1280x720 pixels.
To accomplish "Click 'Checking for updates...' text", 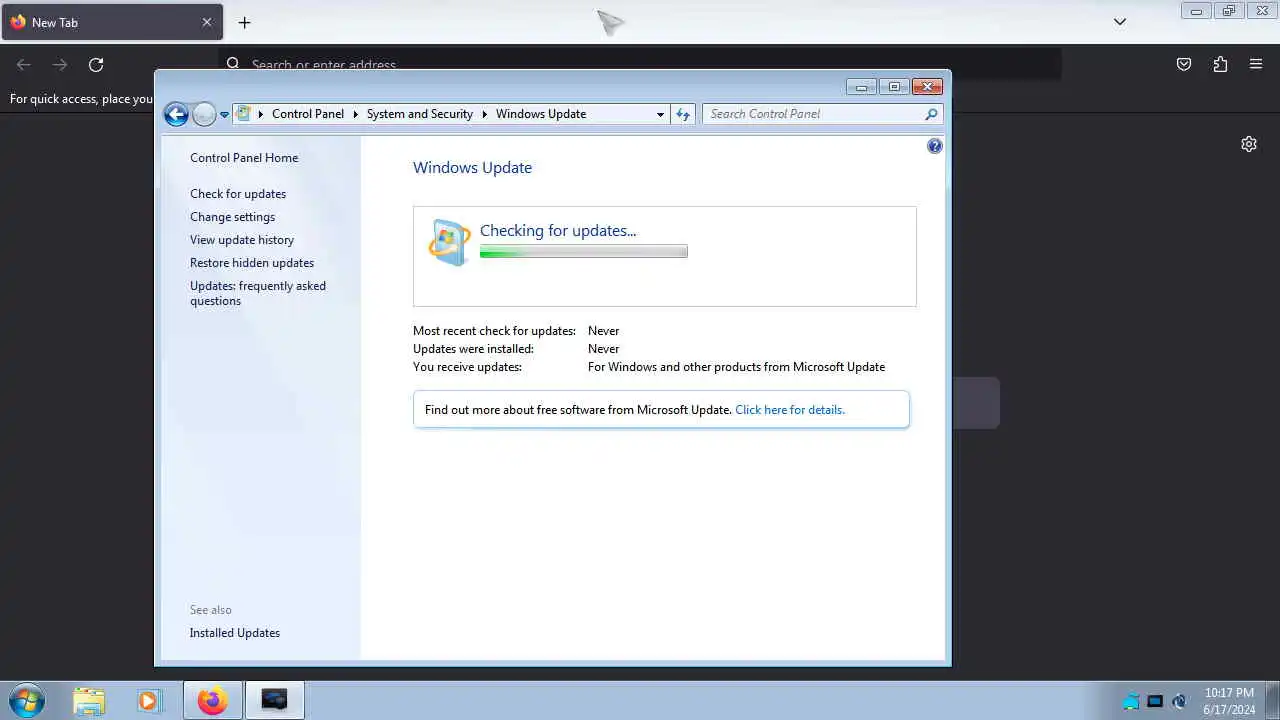I will coord(558,231).
